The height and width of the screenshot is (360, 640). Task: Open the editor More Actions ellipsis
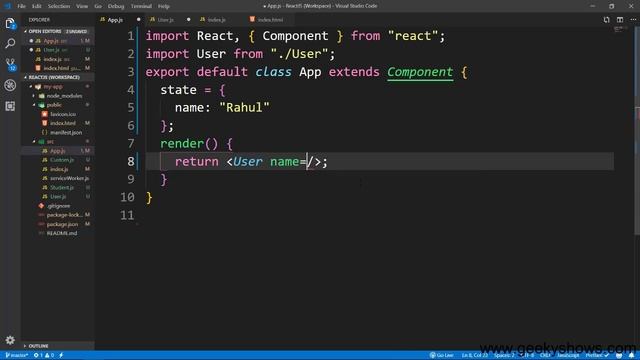click(633, 20)
